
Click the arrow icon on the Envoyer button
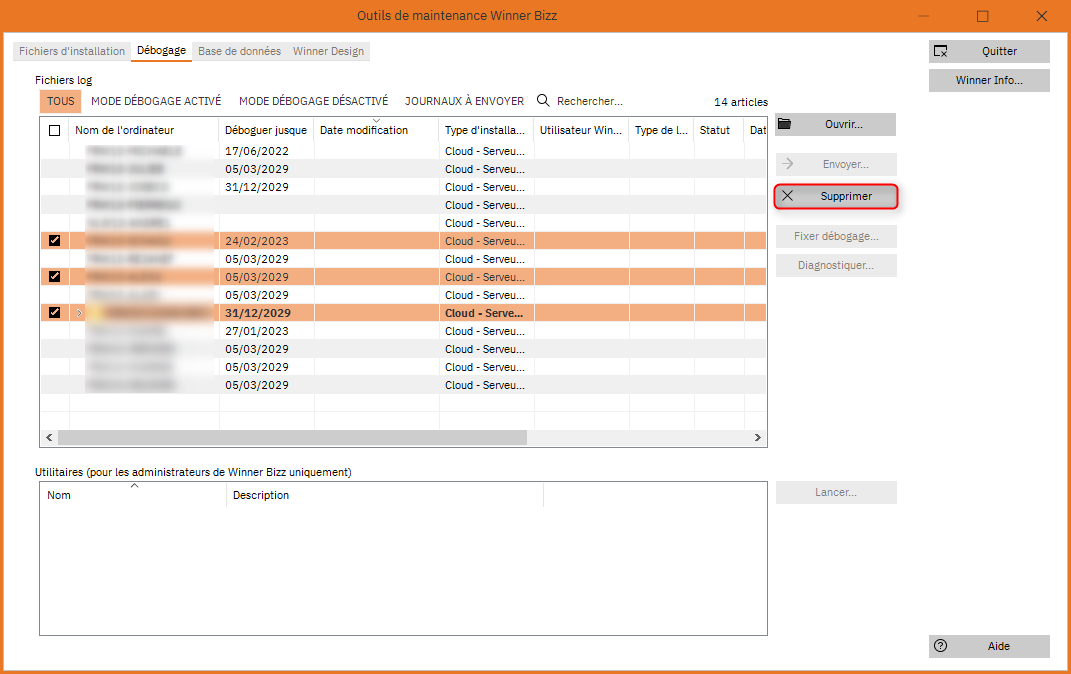(788, 164)
